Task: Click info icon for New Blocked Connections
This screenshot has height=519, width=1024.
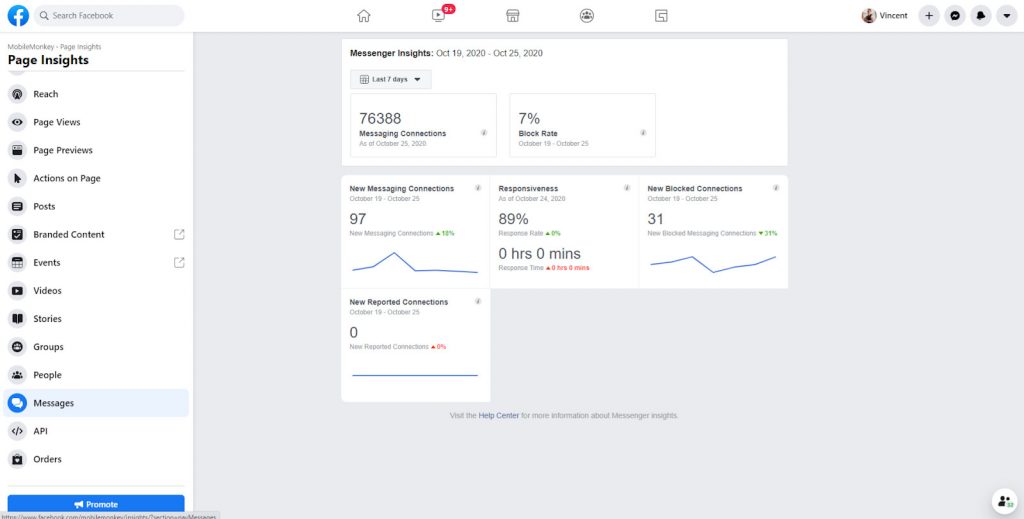Action: (776, 188)
